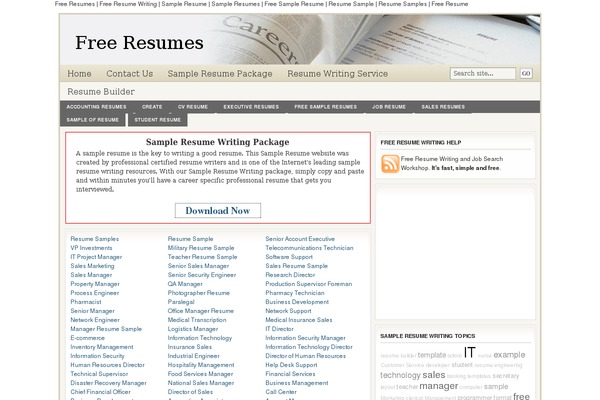Open the Help Desk Support link
The image size is (600, 400).
[292, 365]
